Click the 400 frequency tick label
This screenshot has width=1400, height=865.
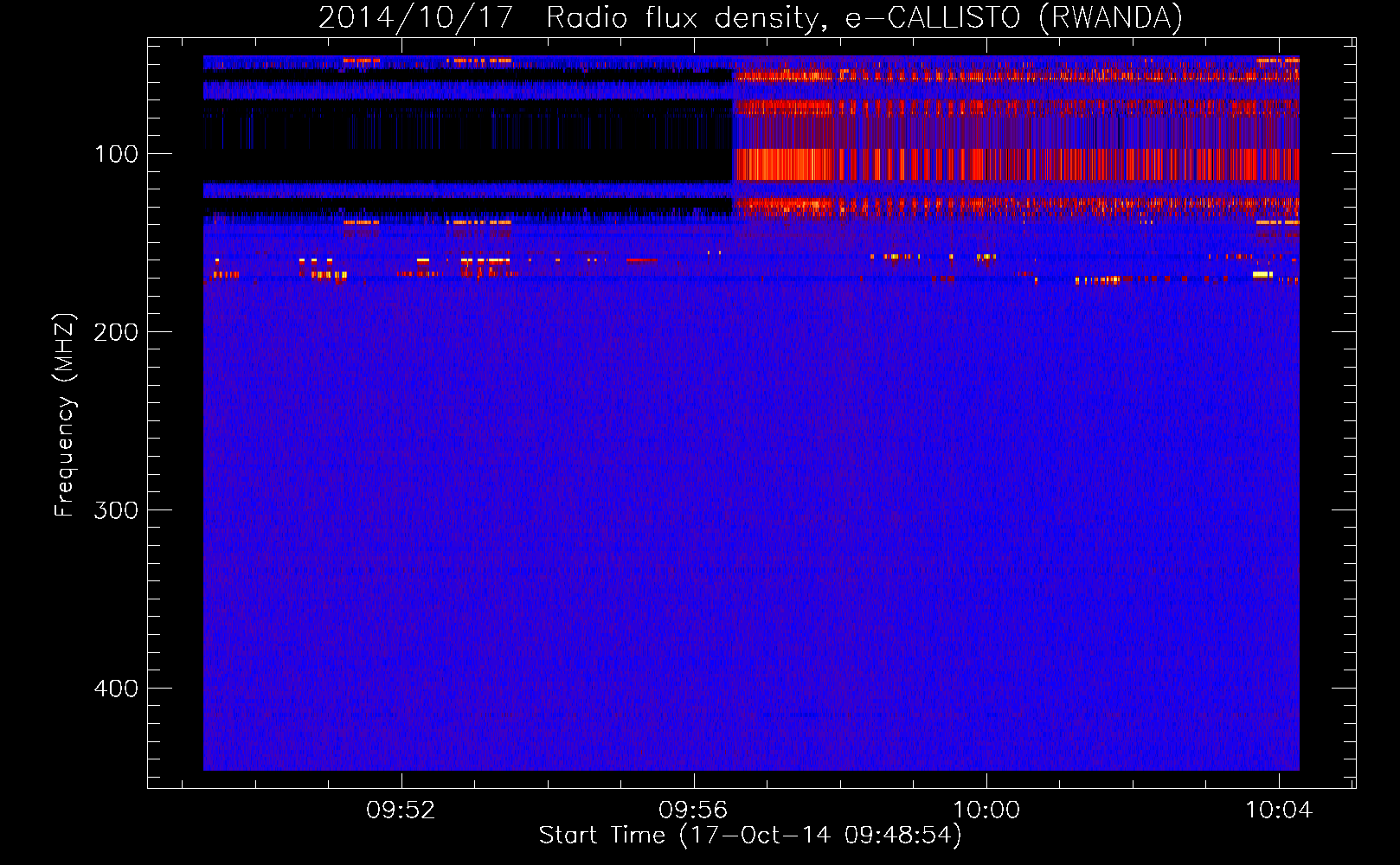(x=116, y=689)
